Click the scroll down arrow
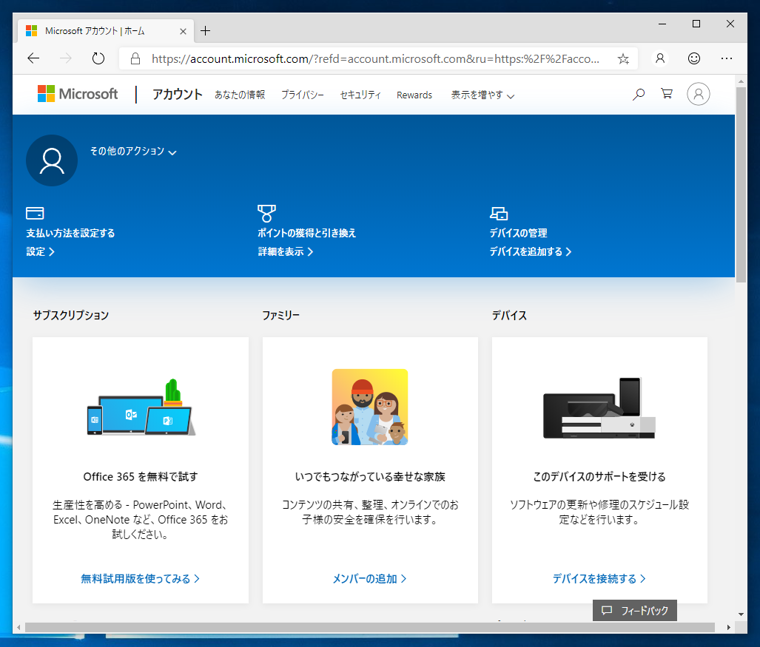Screen dimensions: 760x647 pyautogui.click(x=741, y=614)
